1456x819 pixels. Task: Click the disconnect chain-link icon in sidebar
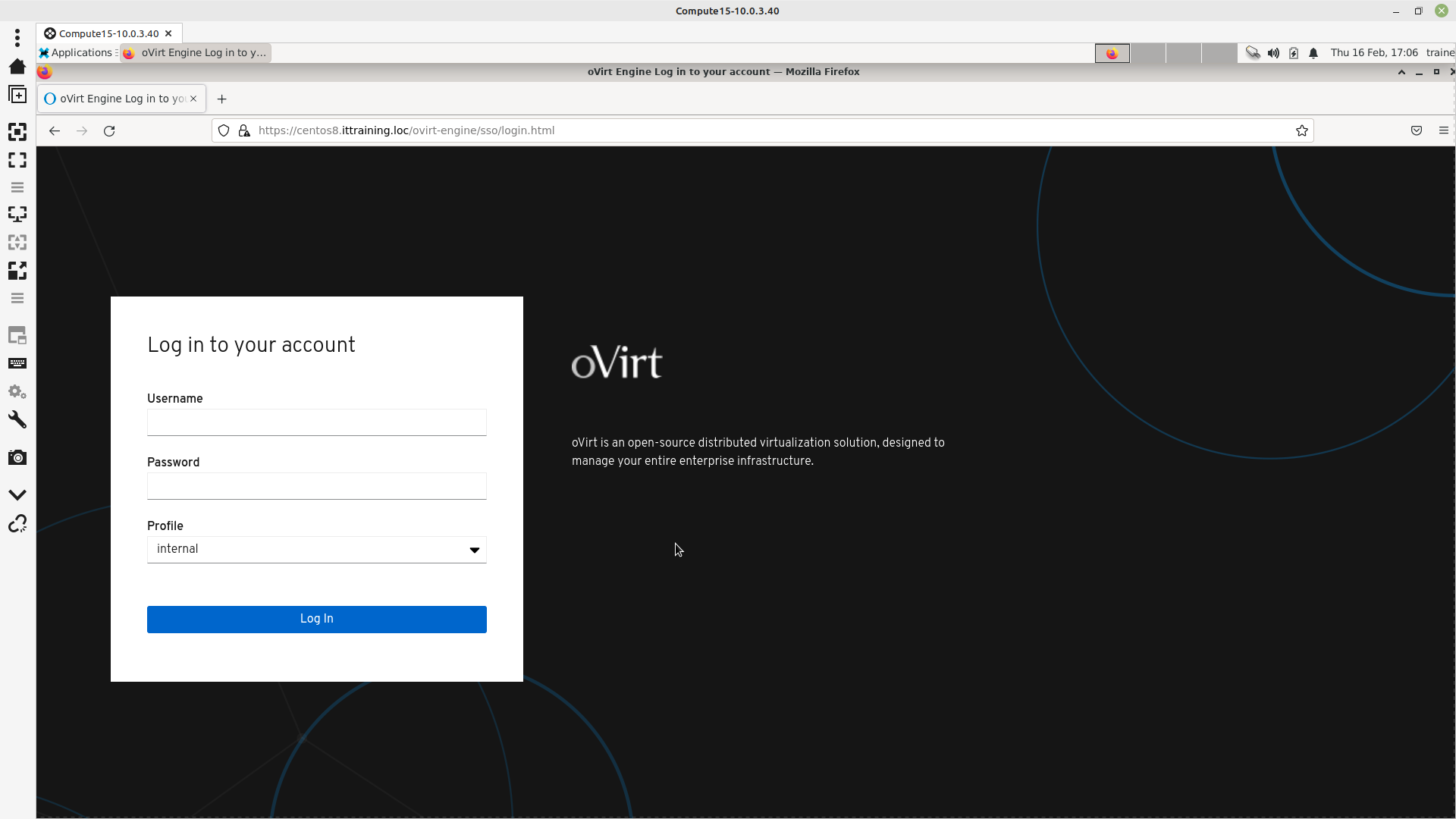pyautogui.click(x=17, y=524)
